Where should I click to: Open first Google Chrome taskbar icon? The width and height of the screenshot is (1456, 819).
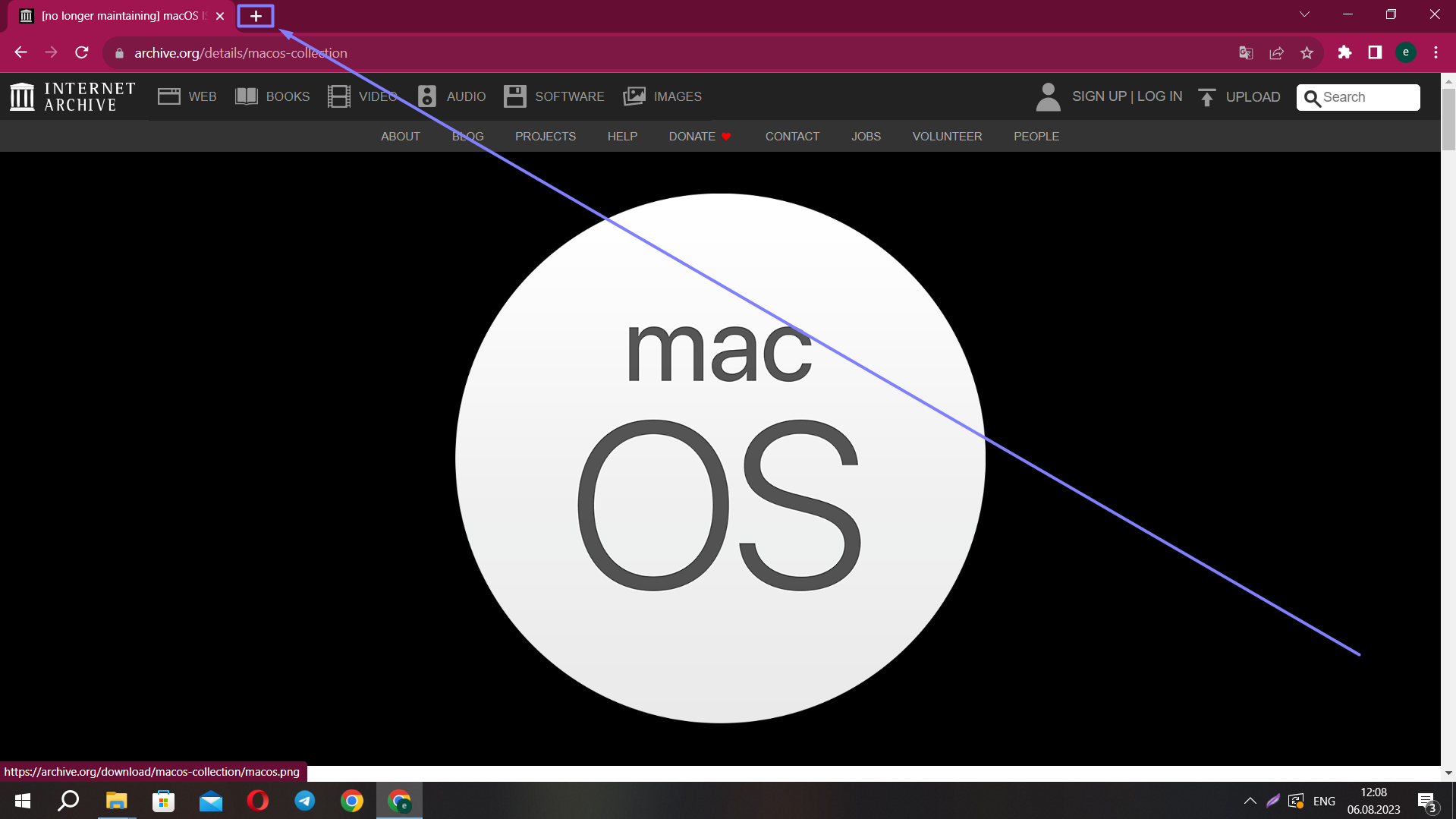pos(352,801)
